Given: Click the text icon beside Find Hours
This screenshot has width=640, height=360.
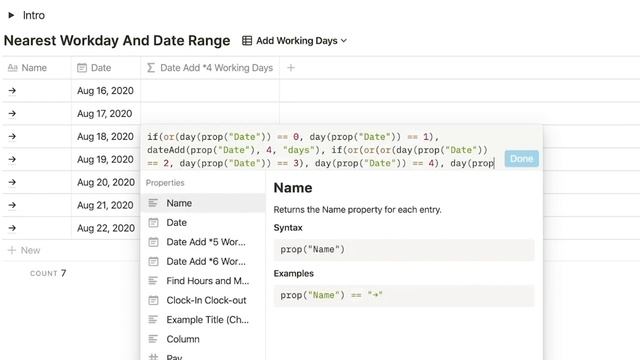Looking at the screenshot, I should pyautogui.click(x=153, y=281).
